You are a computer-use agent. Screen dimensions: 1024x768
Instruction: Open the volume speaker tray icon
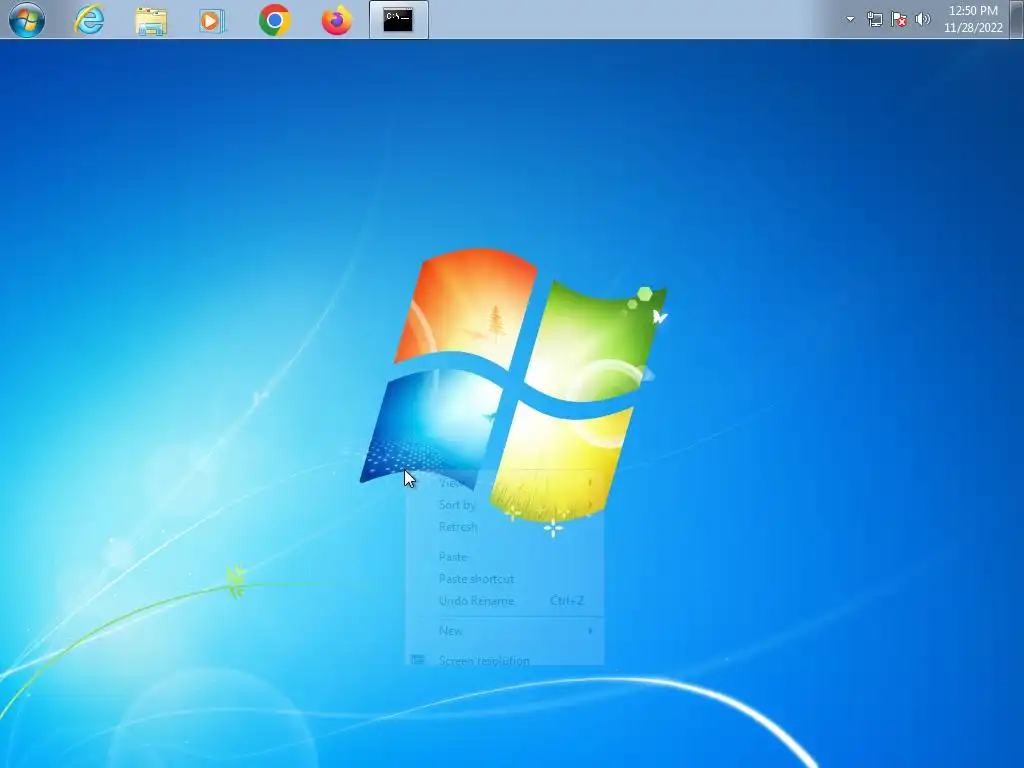coord(923,19)
